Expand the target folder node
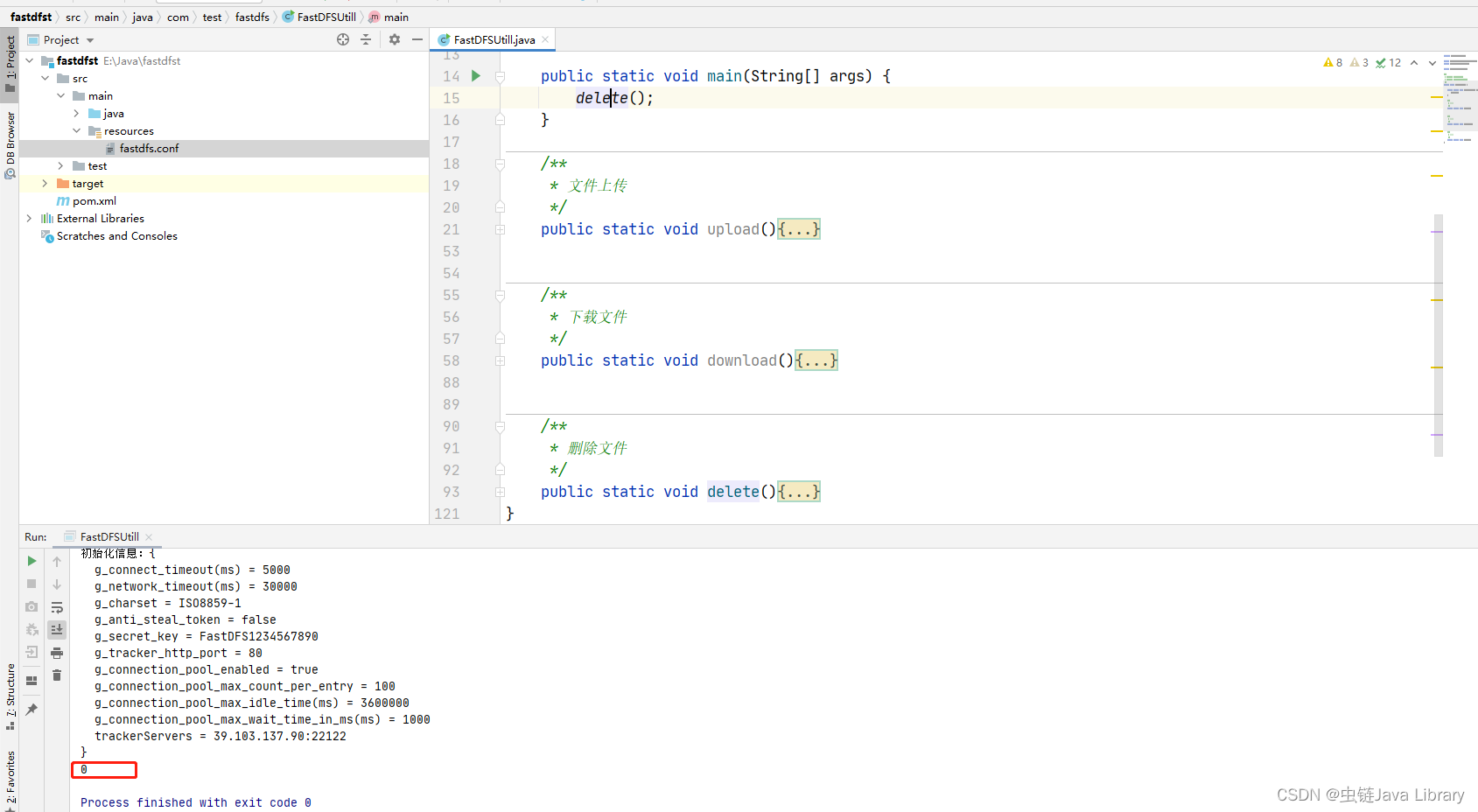 [x=46, y=183]
